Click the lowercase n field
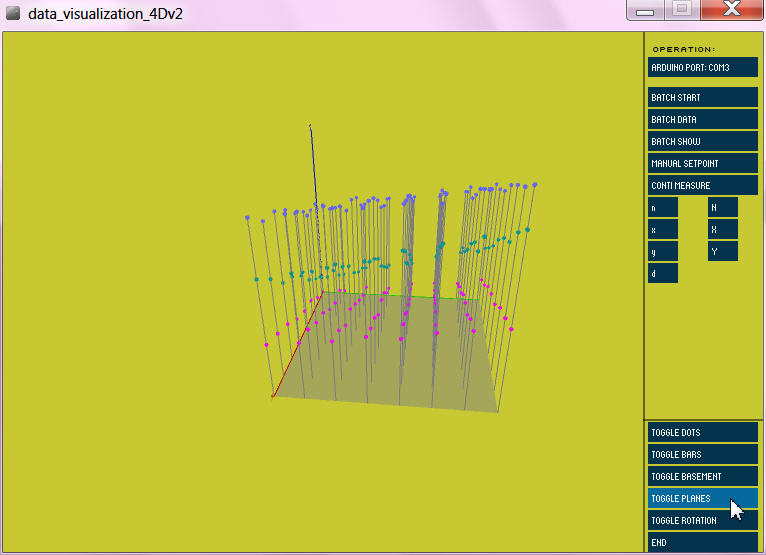This screenshot has height=555, width=766. (662, 207)
